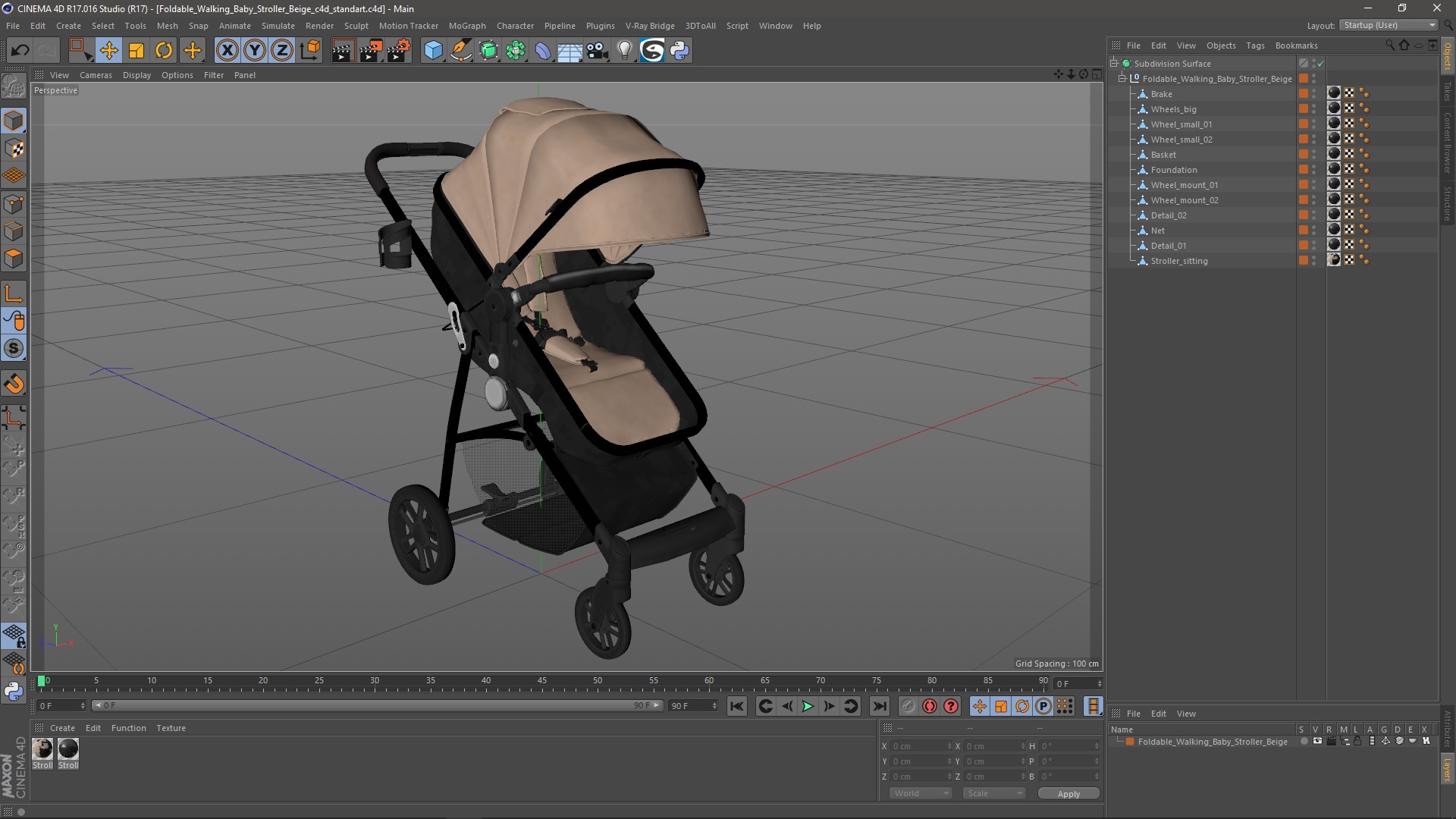The image size is (1456, 819).
Task: Click Make Editable icon in left palette
Action: pos(14,86)
